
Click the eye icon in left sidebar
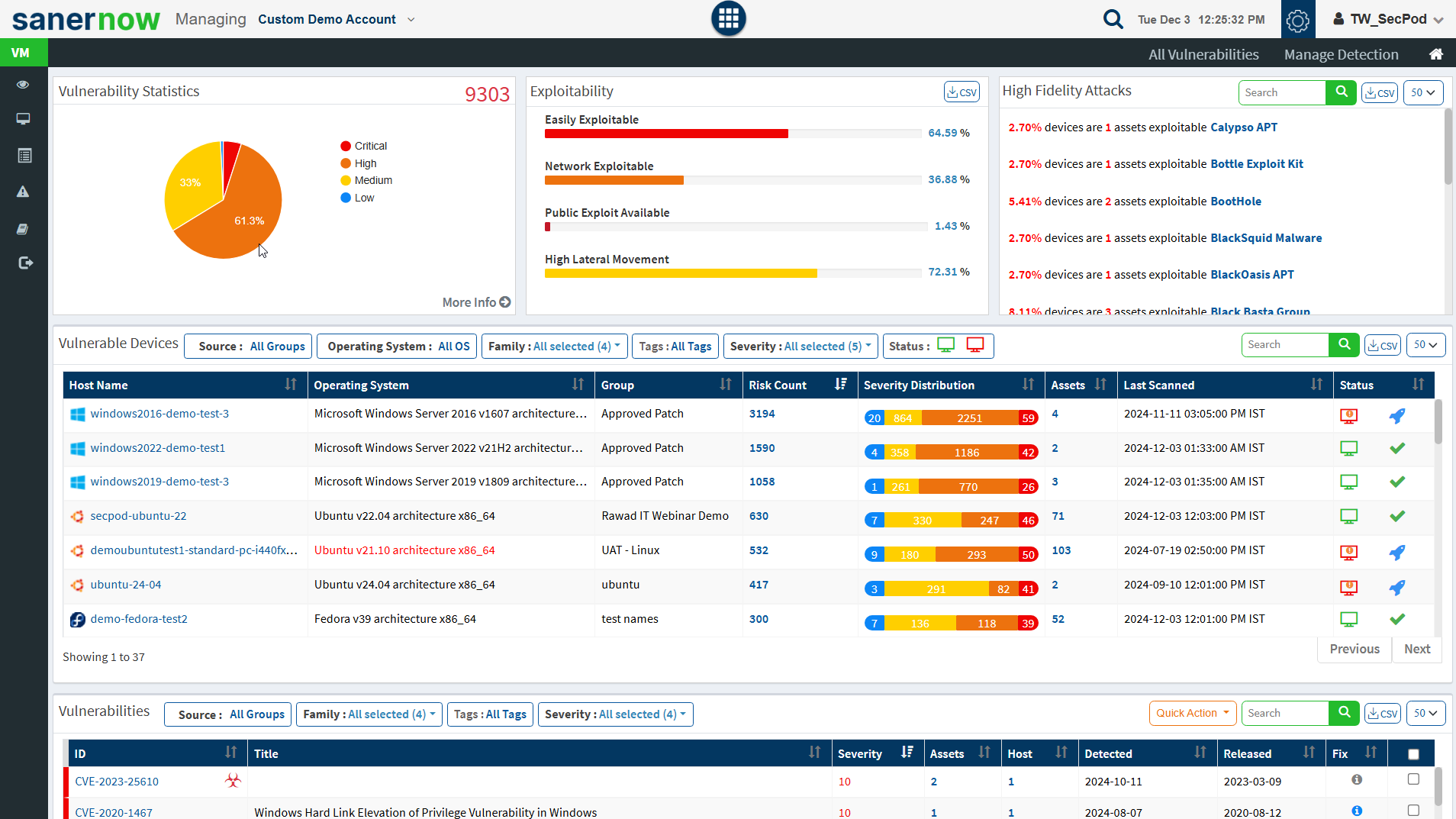(23, 84)
